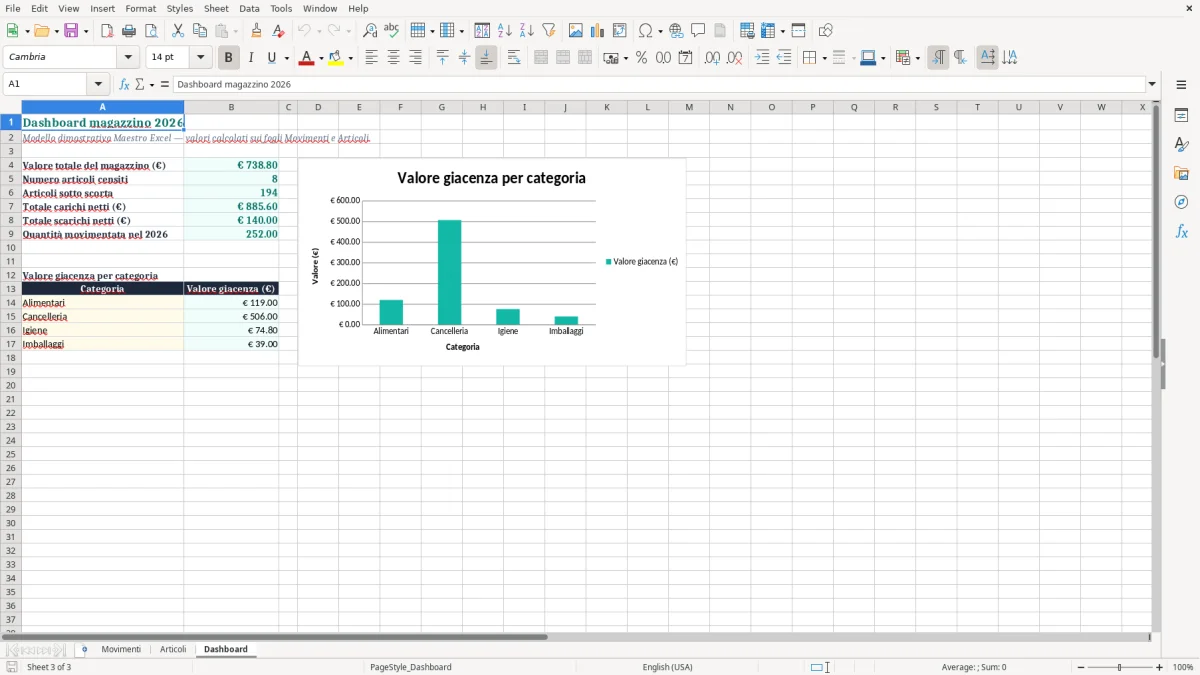Toggle Italic formatting

tap(251, 58)
